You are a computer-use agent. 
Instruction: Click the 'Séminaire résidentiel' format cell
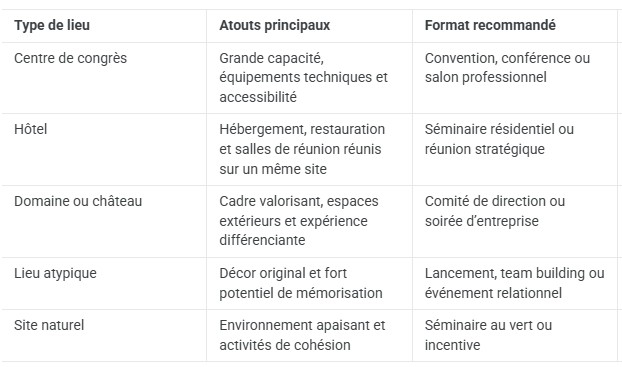pos(499,139)
